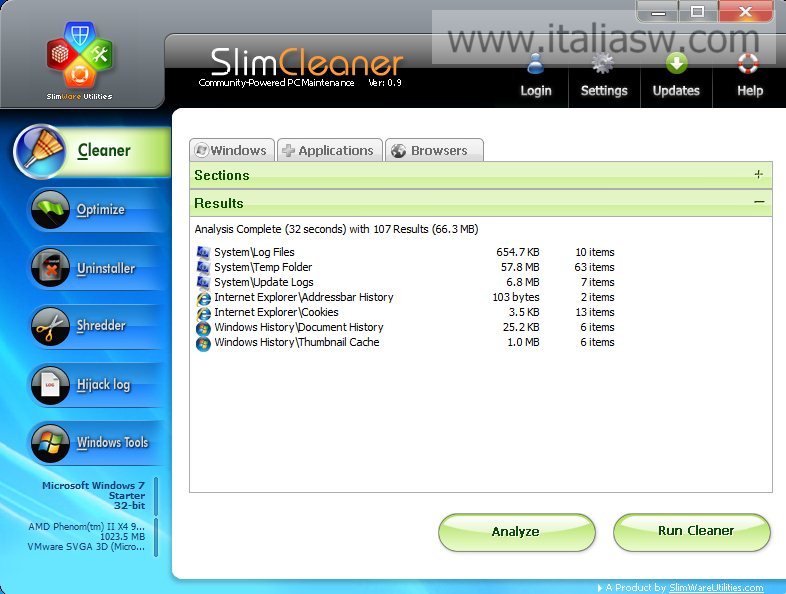
Task: Click the Results header title
Action: 219,203
